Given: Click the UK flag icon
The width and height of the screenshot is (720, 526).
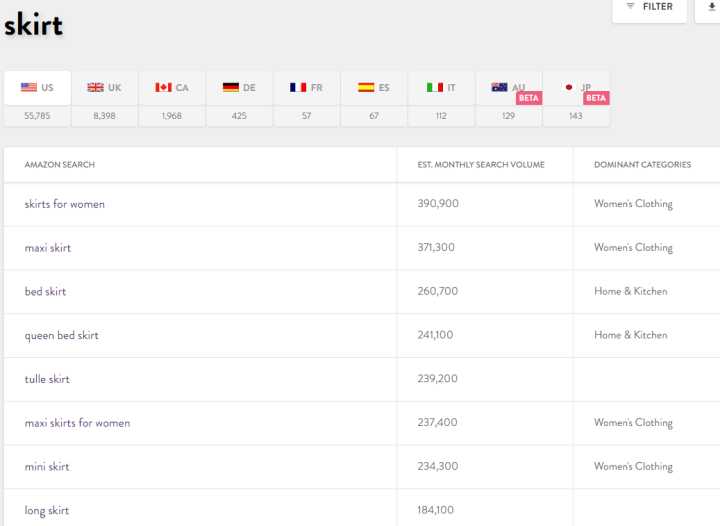Looking at the screenshot, I should click(x=96, y=88).
